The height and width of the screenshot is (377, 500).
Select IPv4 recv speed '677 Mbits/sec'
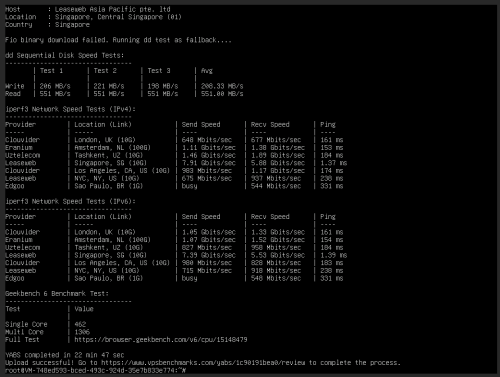276,140
